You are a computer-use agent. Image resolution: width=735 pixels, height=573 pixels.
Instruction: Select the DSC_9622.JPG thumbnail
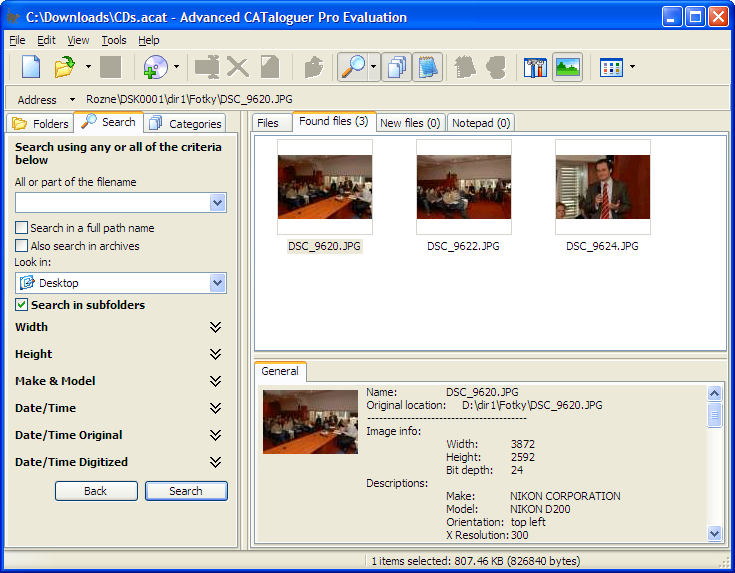(x=464, y=187)
